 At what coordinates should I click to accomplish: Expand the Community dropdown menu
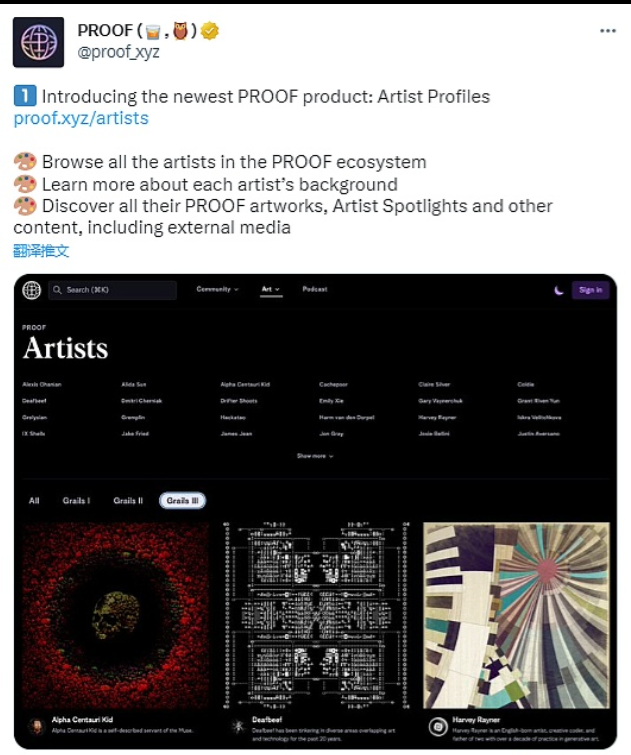point(217,290)
